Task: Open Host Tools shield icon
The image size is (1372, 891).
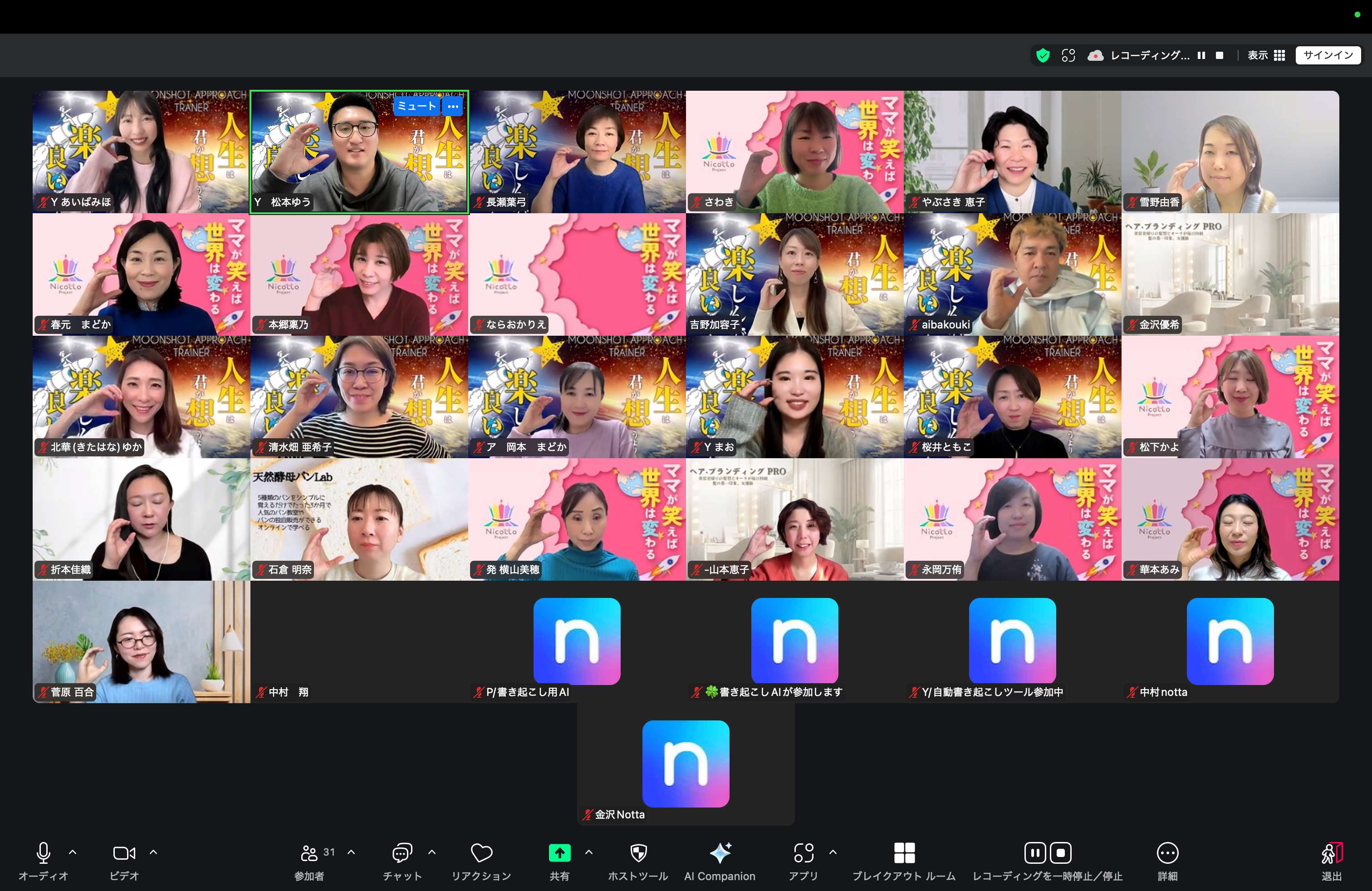Action: tap(638, 853)
